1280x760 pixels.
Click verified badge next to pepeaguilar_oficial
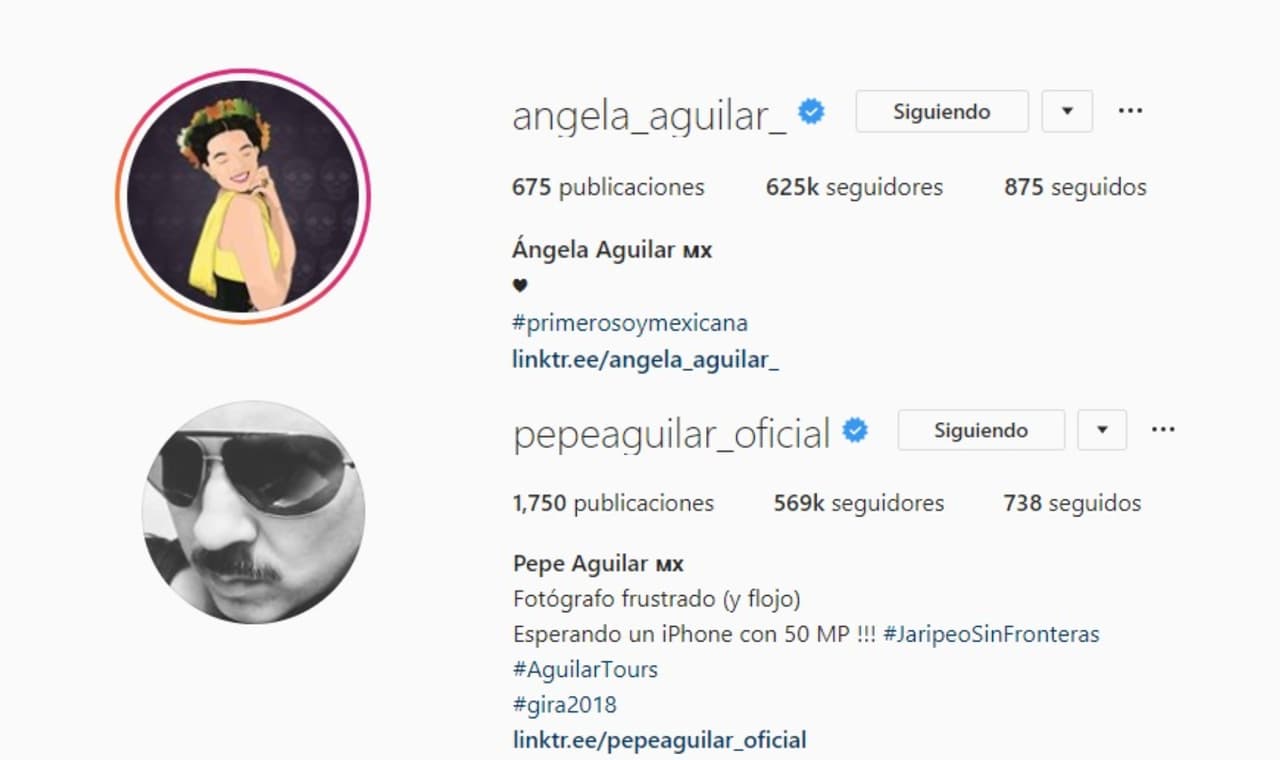[855, 431]
